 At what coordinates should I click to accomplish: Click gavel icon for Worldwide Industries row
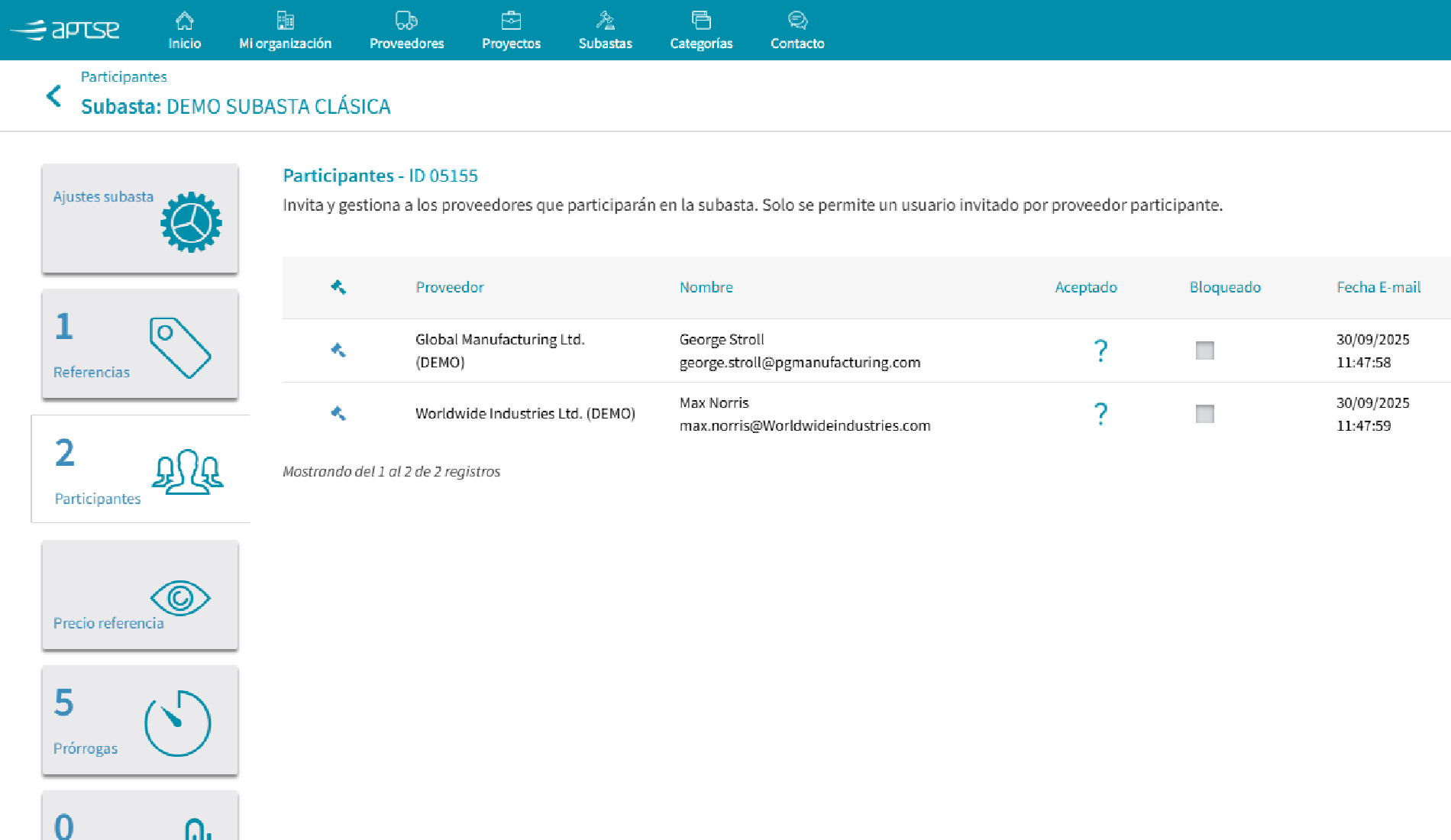(x=338, y=414)
